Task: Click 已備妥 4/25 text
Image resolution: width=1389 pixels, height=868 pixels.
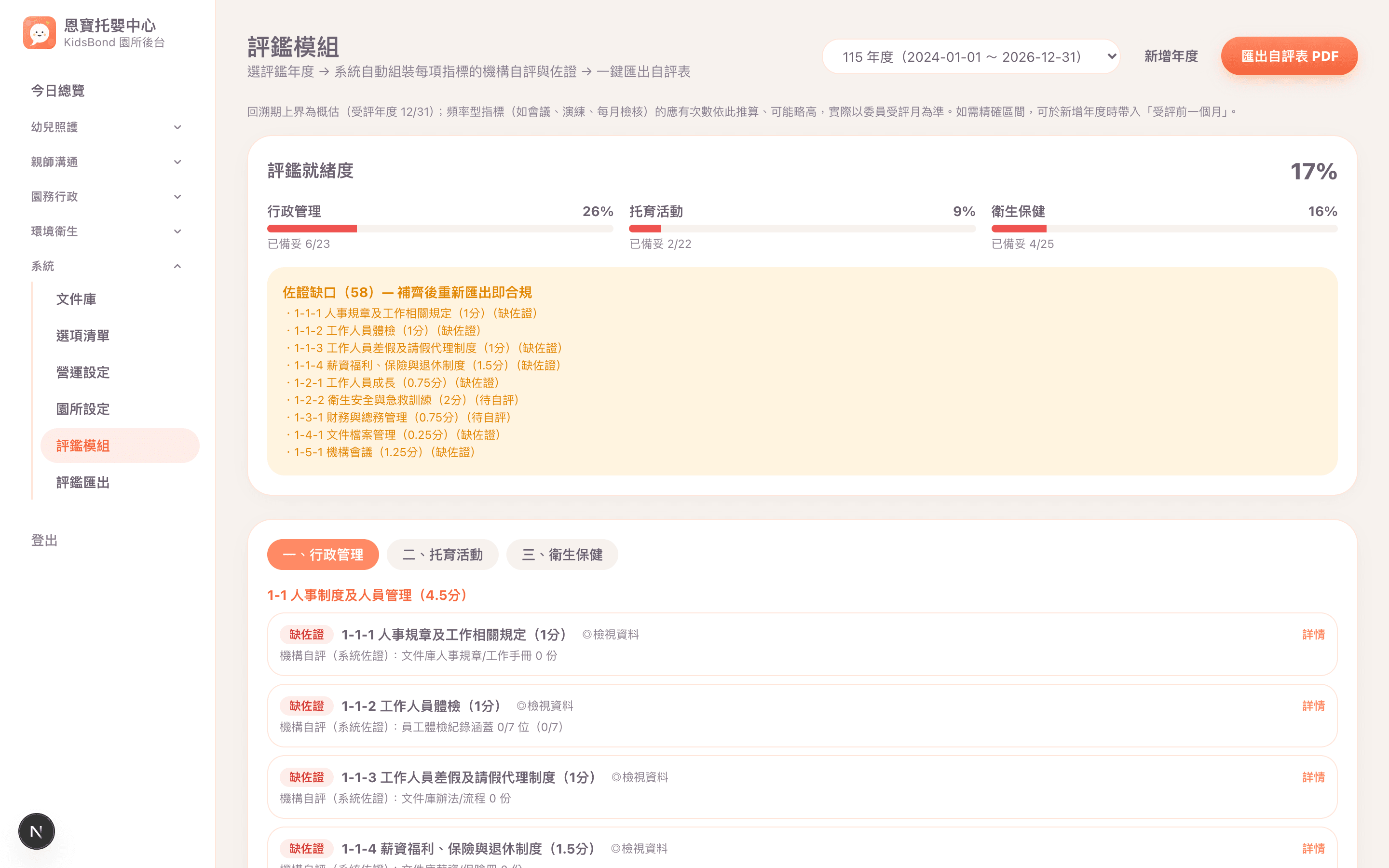Action: 1022,244
